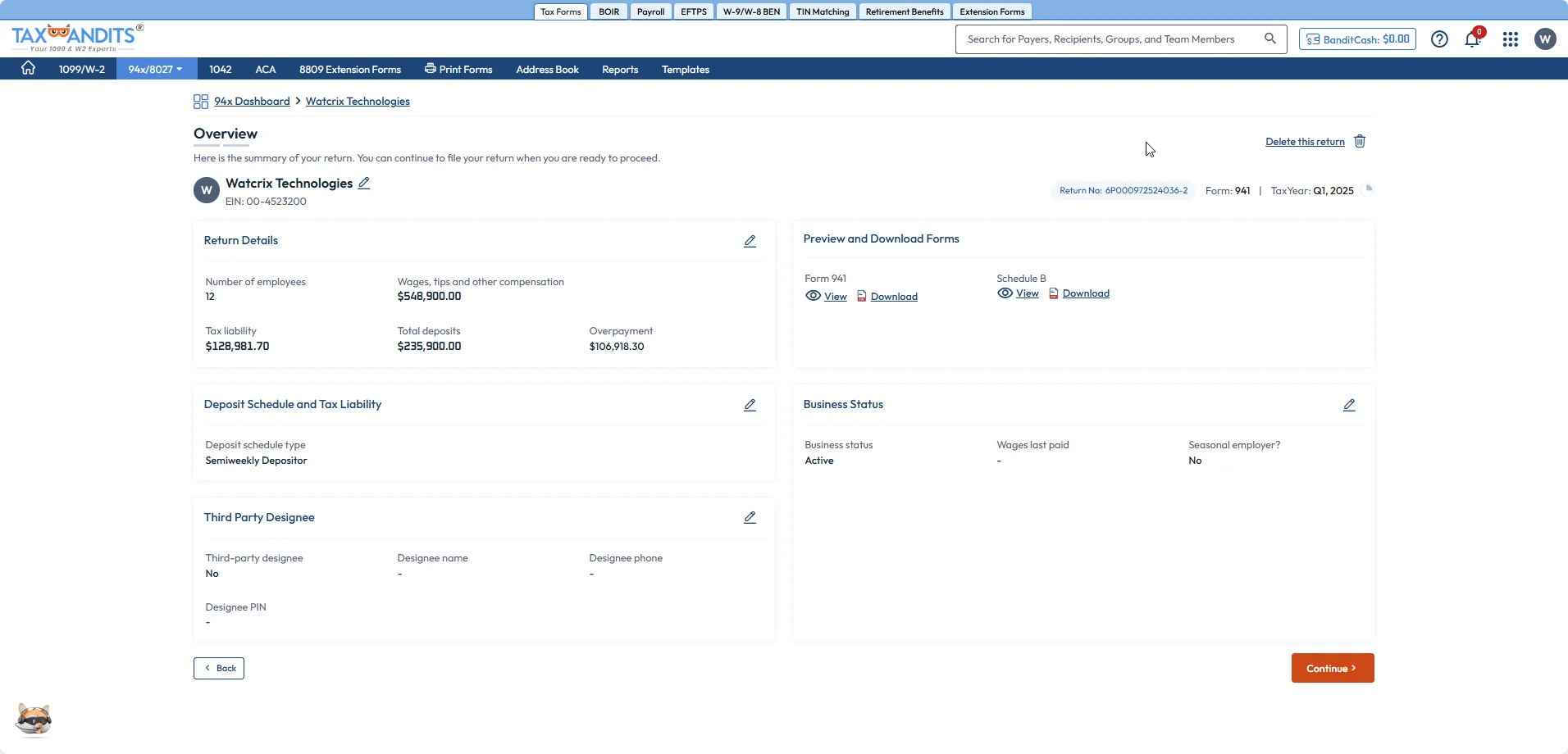This screenshot has height=754, width=1568.
Task: Click the TaxBandits logo
Action: tap(77, 38)
